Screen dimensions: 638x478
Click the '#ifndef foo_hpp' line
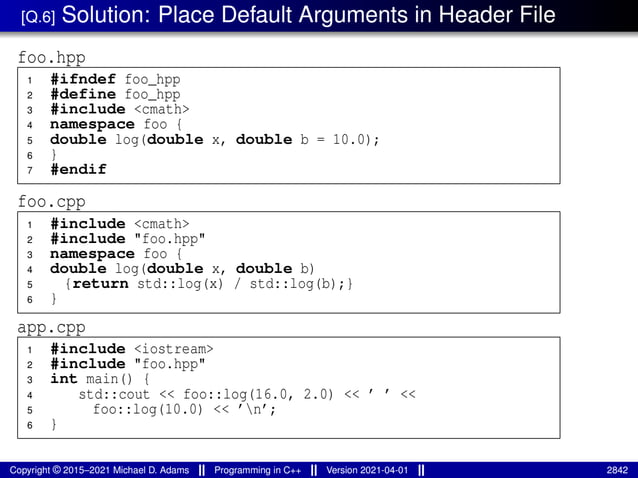coord(115,79)
